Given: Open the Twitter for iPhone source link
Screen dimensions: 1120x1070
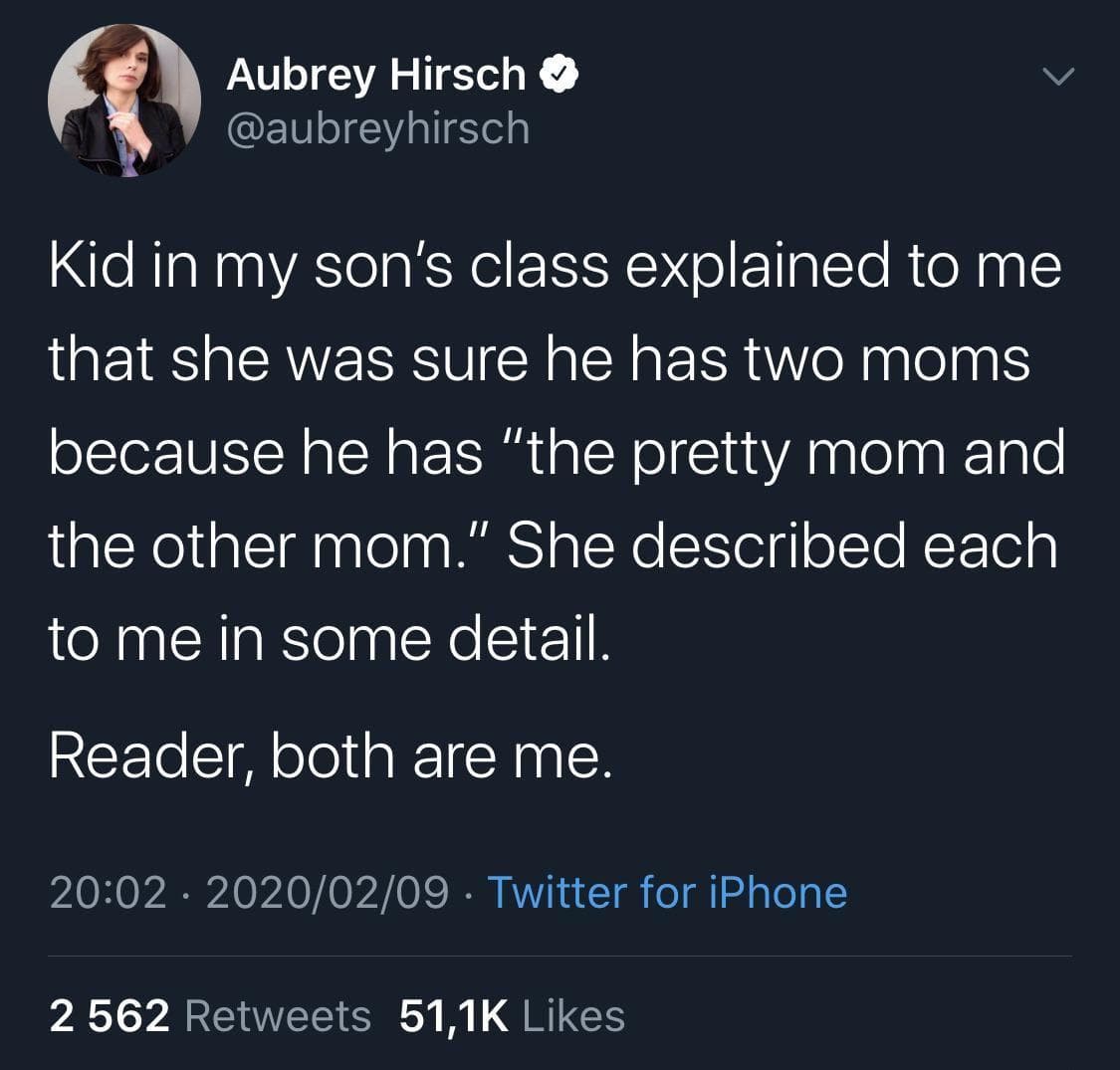Looking at the screenshot, I should point(666,892).
